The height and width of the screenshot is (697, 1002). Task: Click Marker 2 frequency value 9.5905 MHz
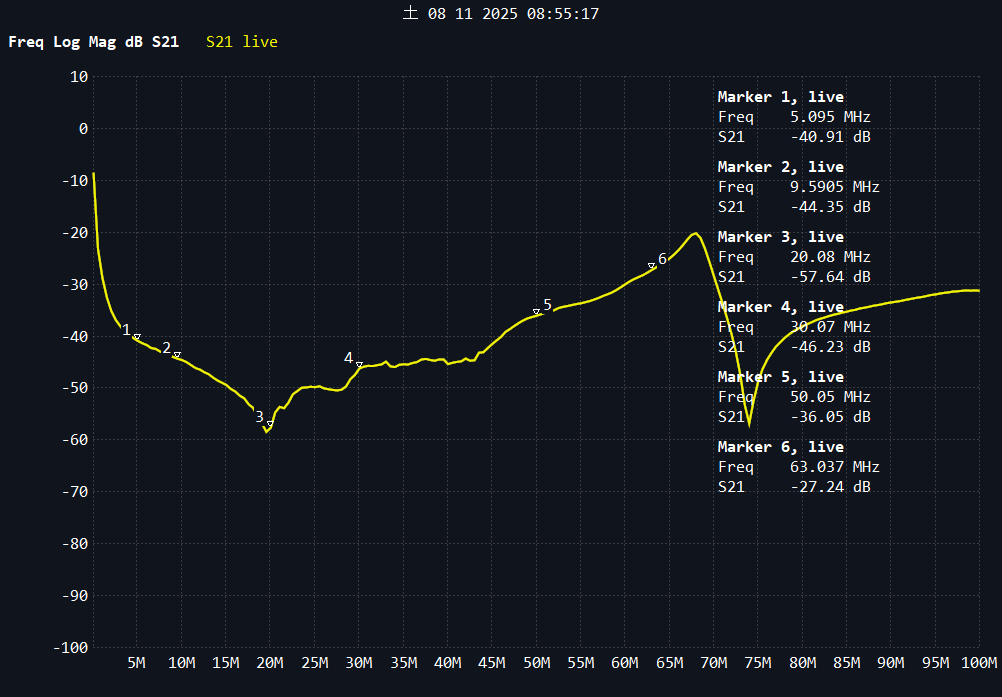pyautogui.click(x=827, y=187)
